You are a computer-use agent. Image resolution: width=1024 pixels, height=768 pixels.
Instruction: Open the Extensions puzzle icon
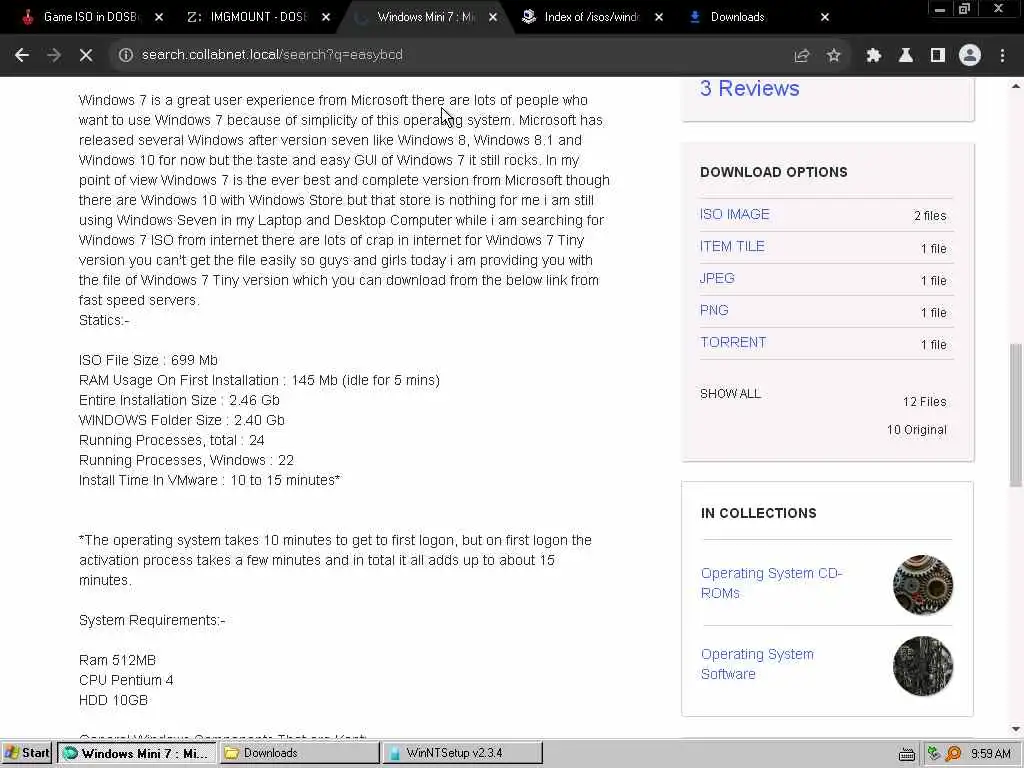pyautogui.click(x=873, y=55)
